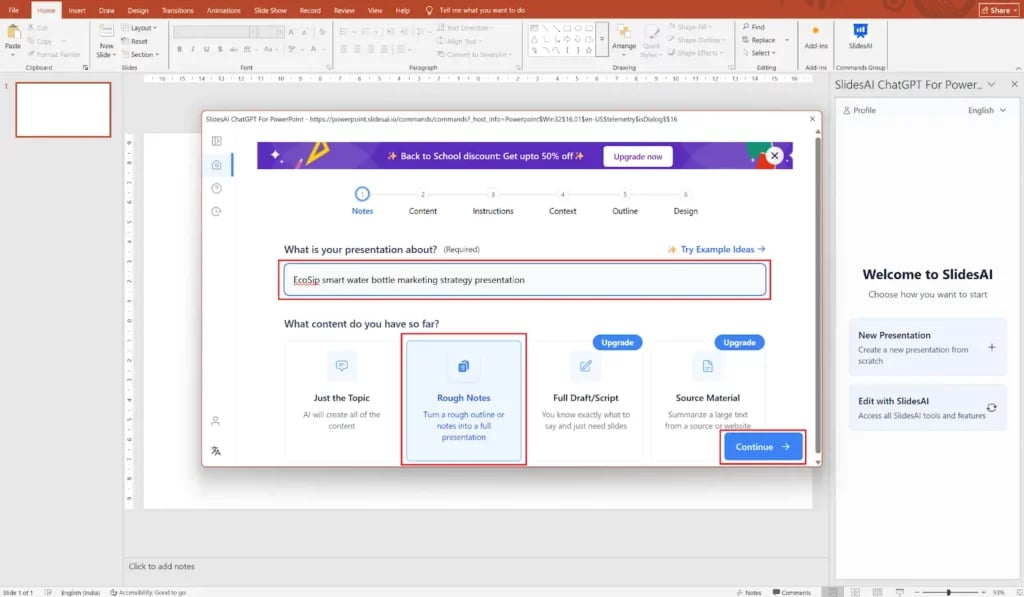Open the Design ribbon tab
Viewport: 1024px width, 597px height.
click(138, 10)
